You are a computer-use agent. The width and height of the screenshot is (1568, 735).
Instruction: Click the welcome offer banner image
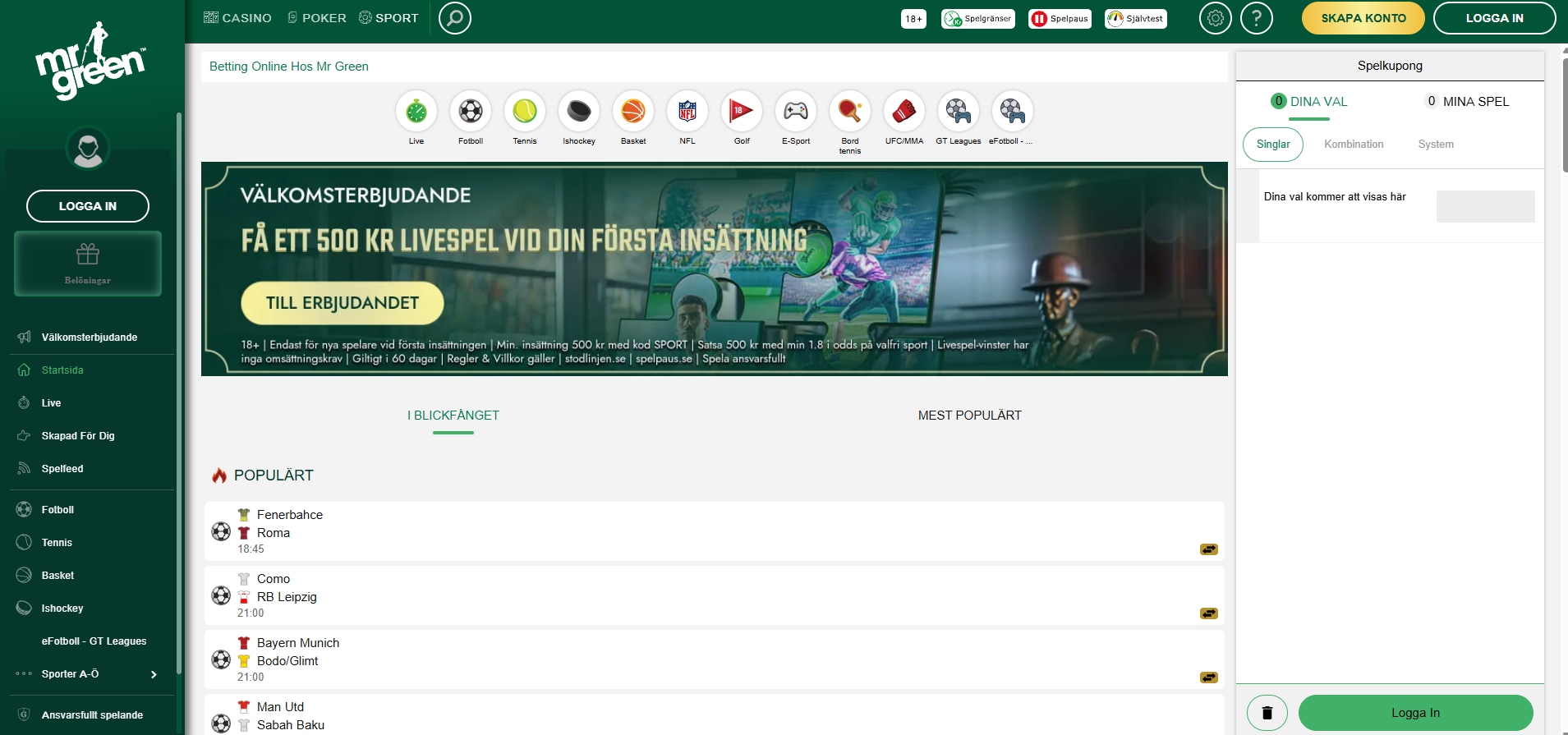(714, 269)
